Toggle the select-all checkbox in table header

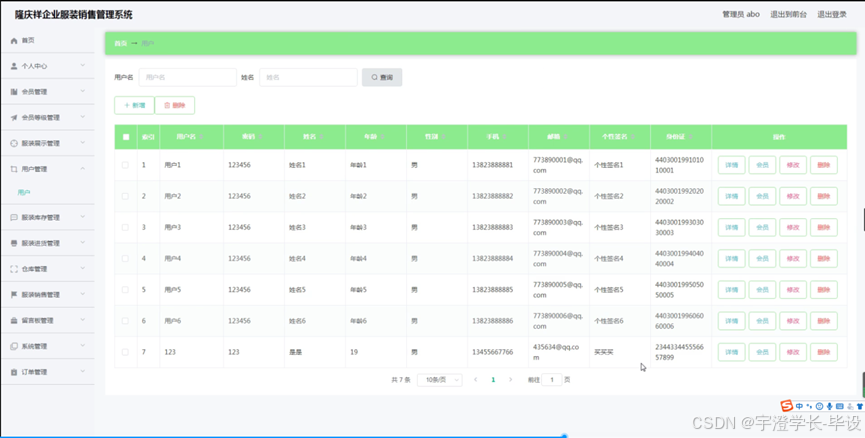(x=126, y=137)
